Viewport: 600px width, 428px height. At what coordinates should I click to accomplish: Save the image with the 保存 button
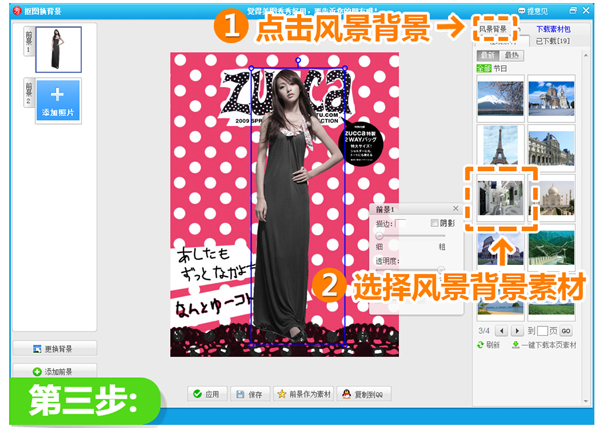click(250, 394)
